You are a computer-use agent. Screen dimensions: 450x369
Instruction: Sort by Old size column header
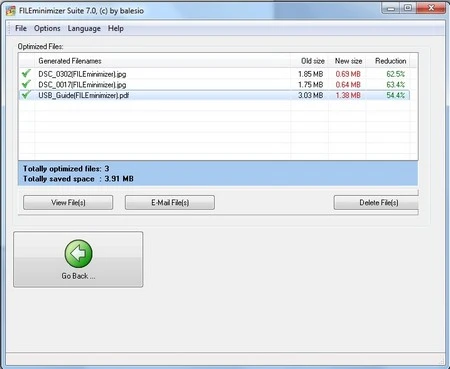coord(310,61)
